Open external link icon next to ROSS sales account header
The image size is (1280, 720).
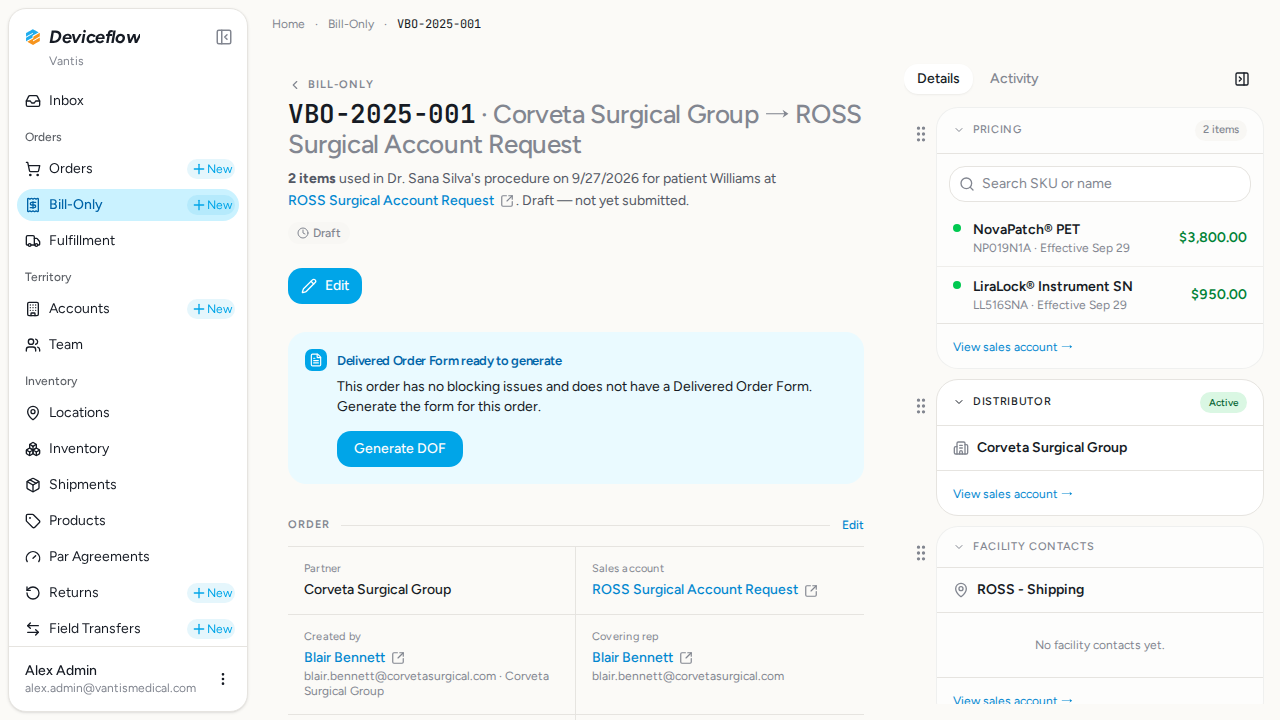pos(507,201)
